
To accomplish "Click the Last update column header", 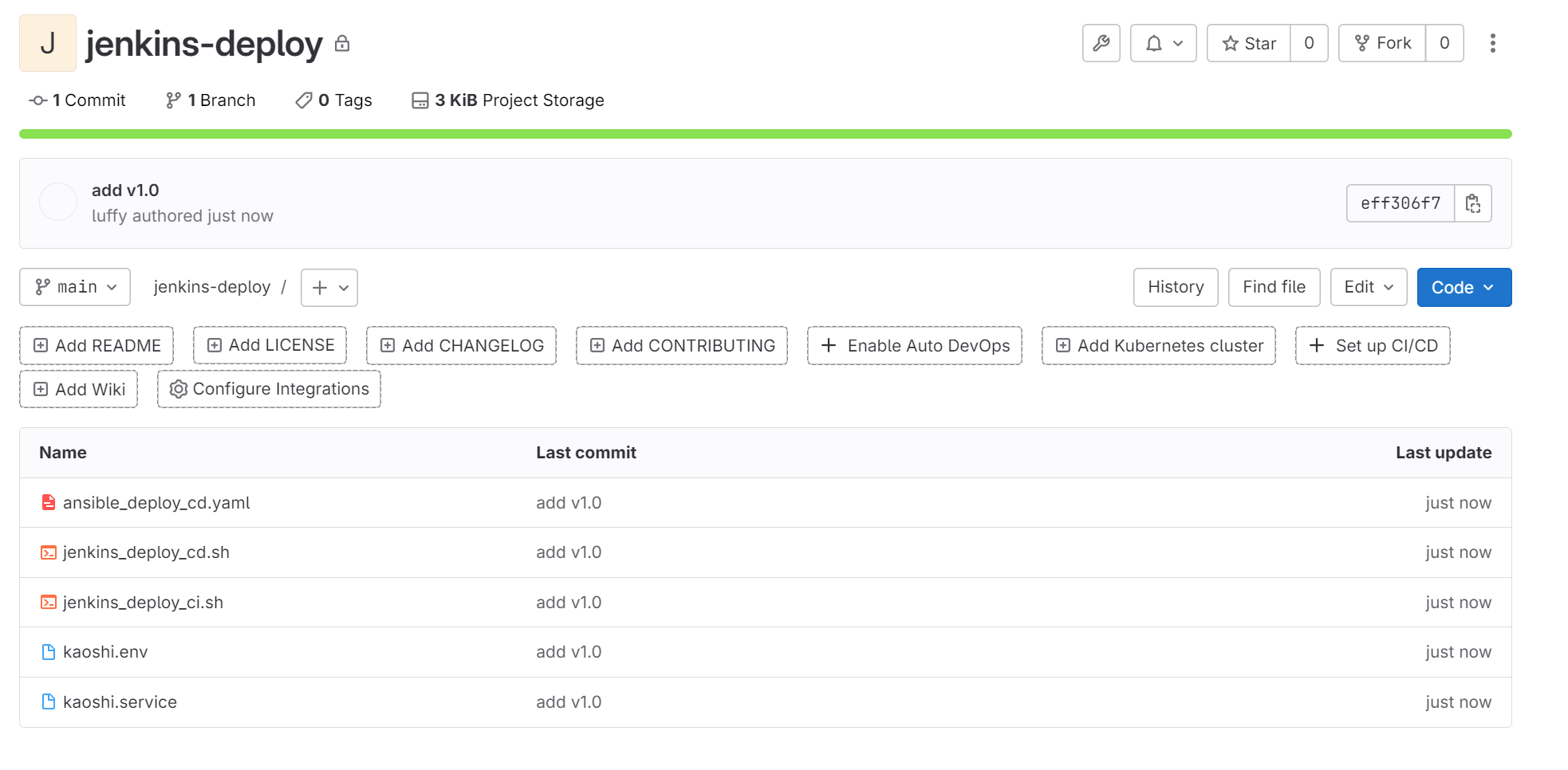I will (x=1444, y=453).
